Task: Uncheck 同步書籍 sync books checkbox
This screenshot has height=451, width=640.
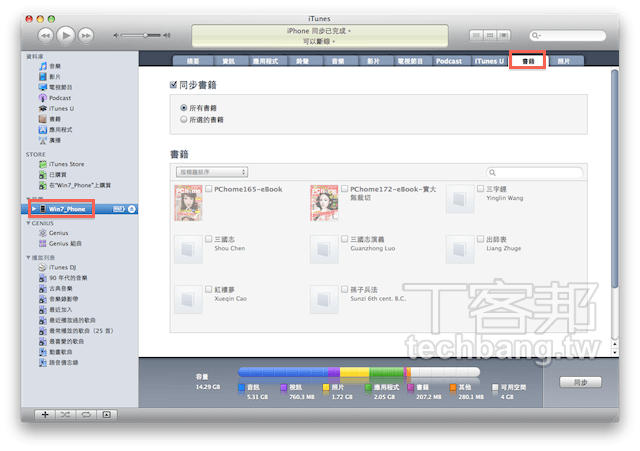Action: pos(173,85)
